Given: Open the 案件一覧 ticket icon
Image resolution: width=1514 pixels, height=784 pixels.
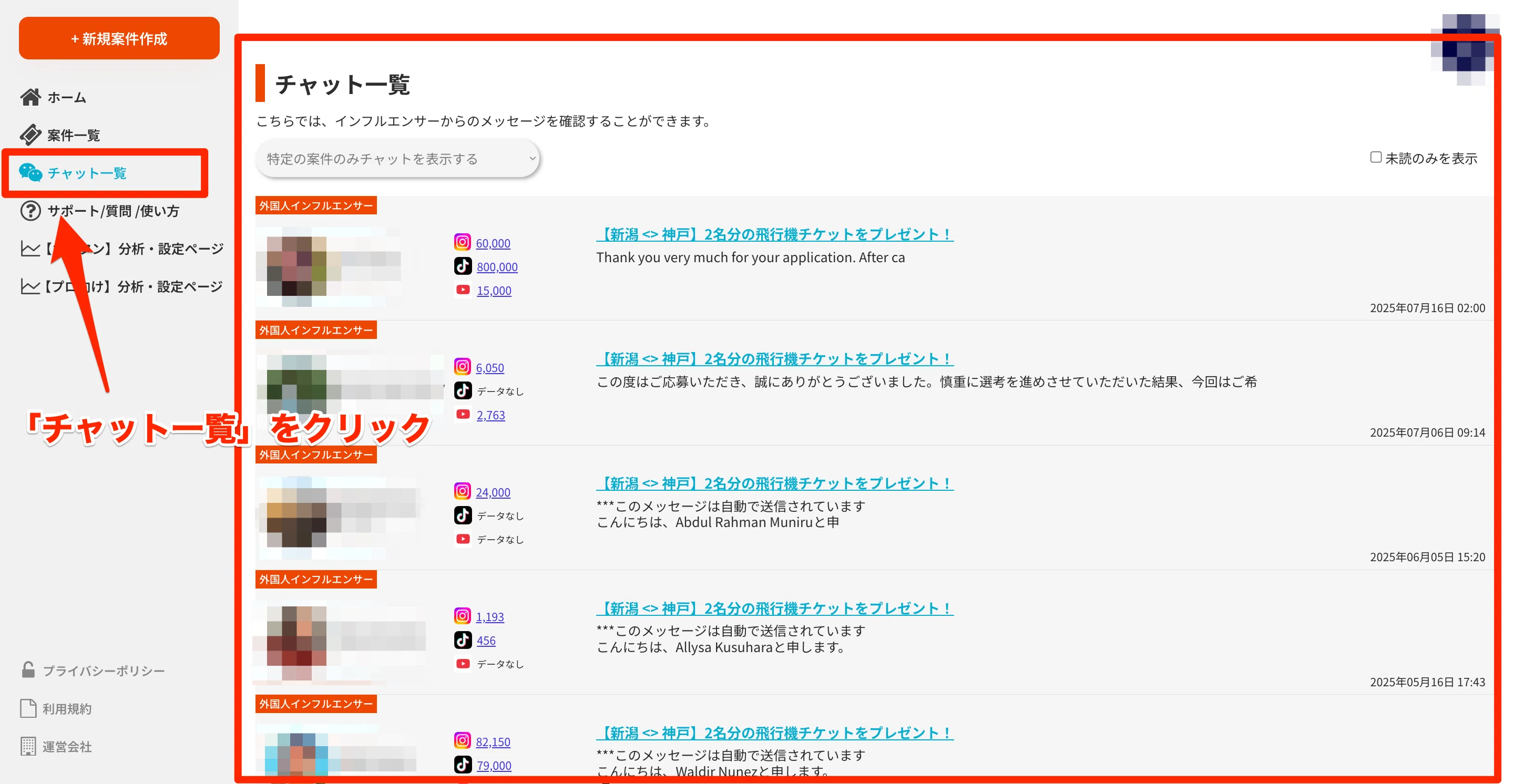Looking at the screenshot, I should 30,135.
